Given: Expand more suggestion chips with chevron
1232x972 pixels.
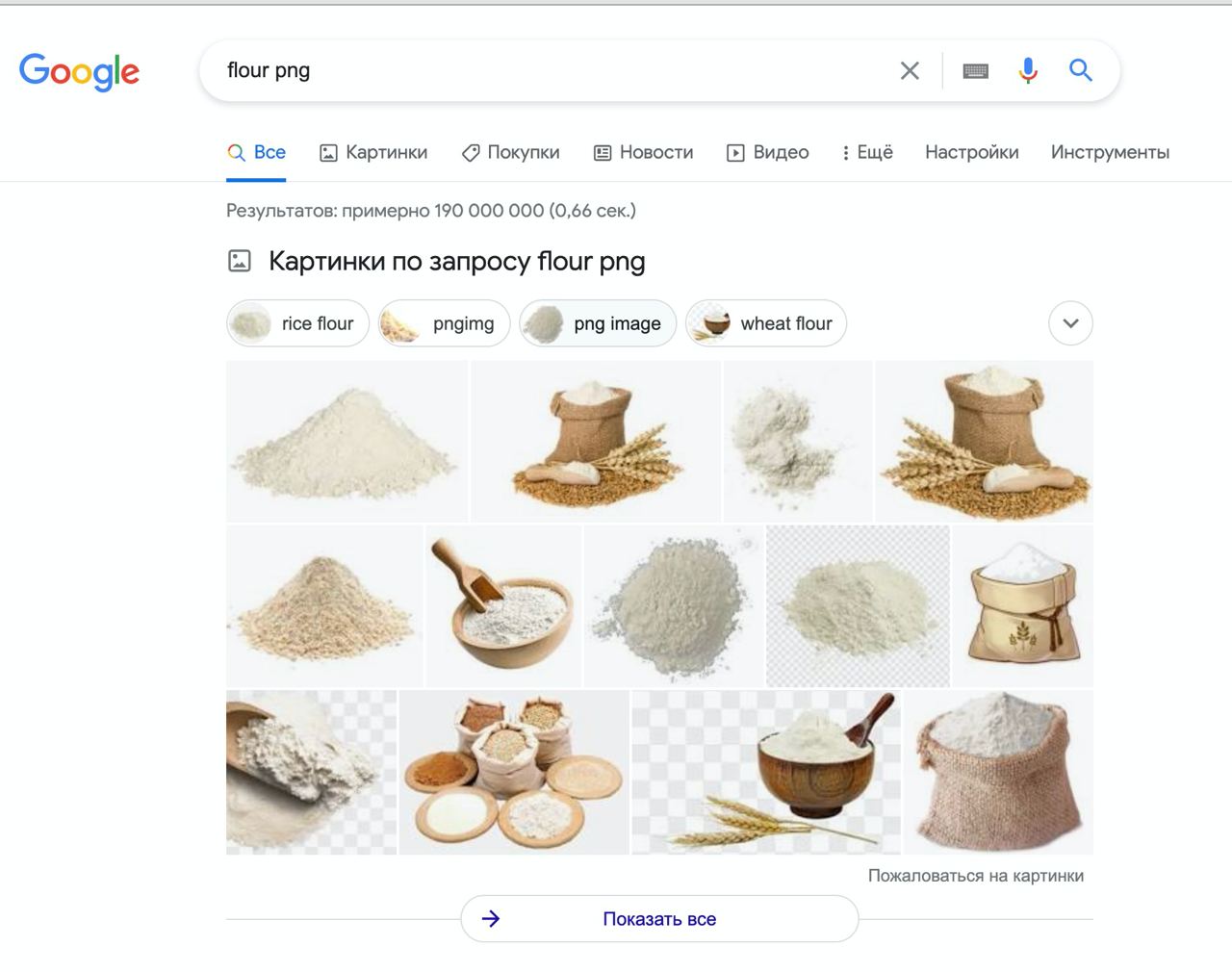Looking at the screenshot, I should point(1070,323).
